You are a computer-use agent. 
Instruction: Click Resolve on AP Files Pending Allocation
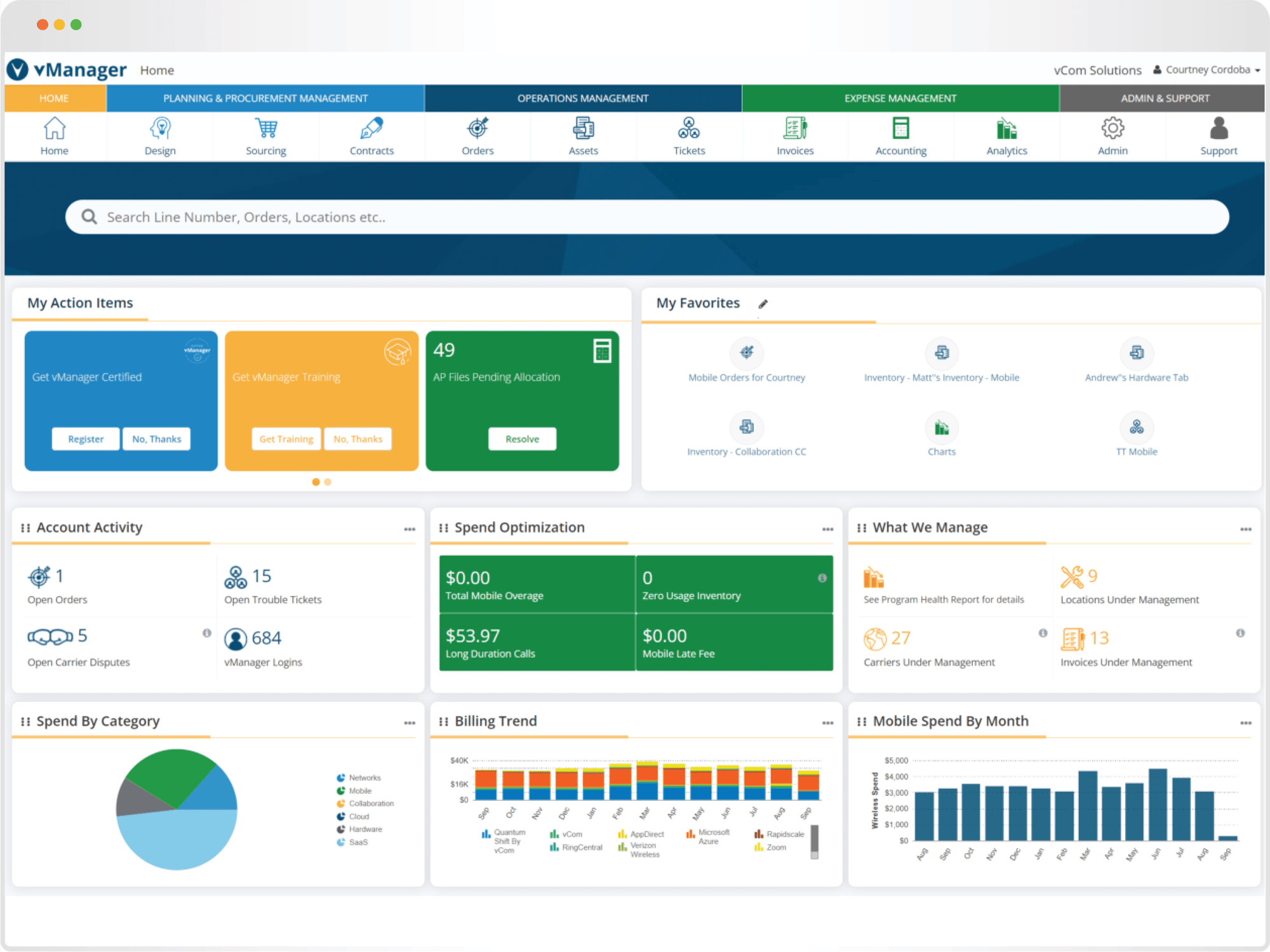tap(522, 438)
